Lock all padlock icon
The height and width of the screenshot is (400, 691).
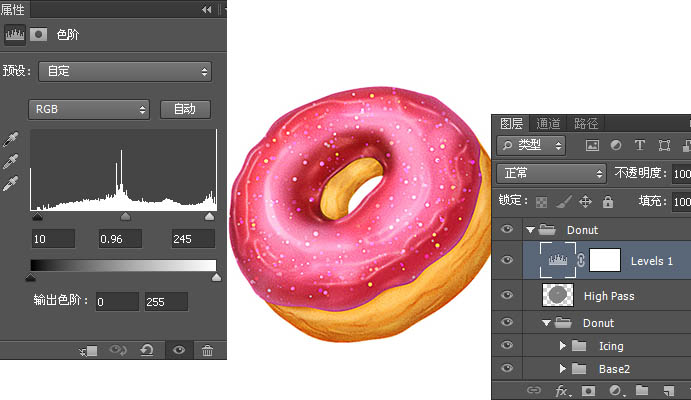[x=608, y=202]
